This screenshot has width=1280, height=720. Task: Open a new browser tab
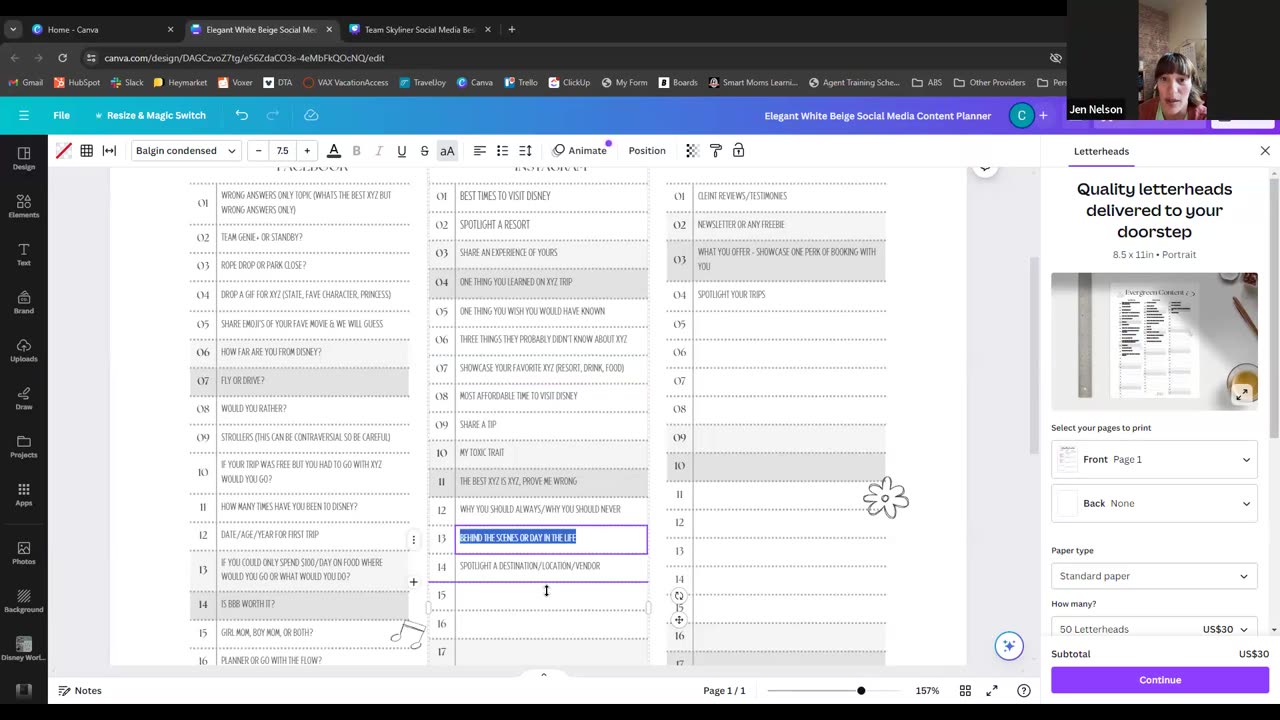[512, 29]
